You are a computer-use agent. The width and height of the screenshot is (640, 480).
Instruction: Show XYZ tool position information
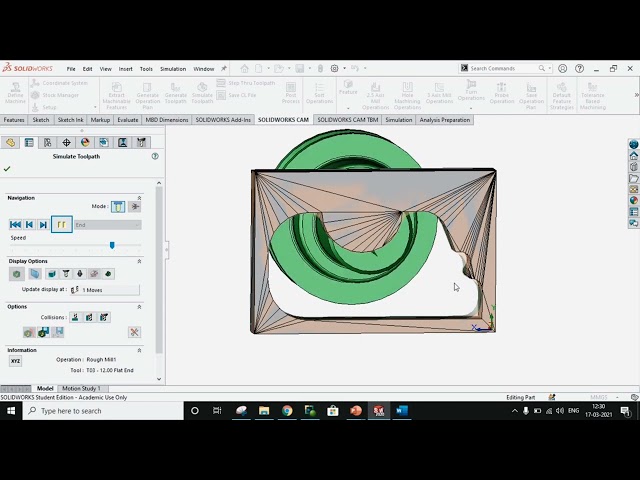tap(15, 361)
